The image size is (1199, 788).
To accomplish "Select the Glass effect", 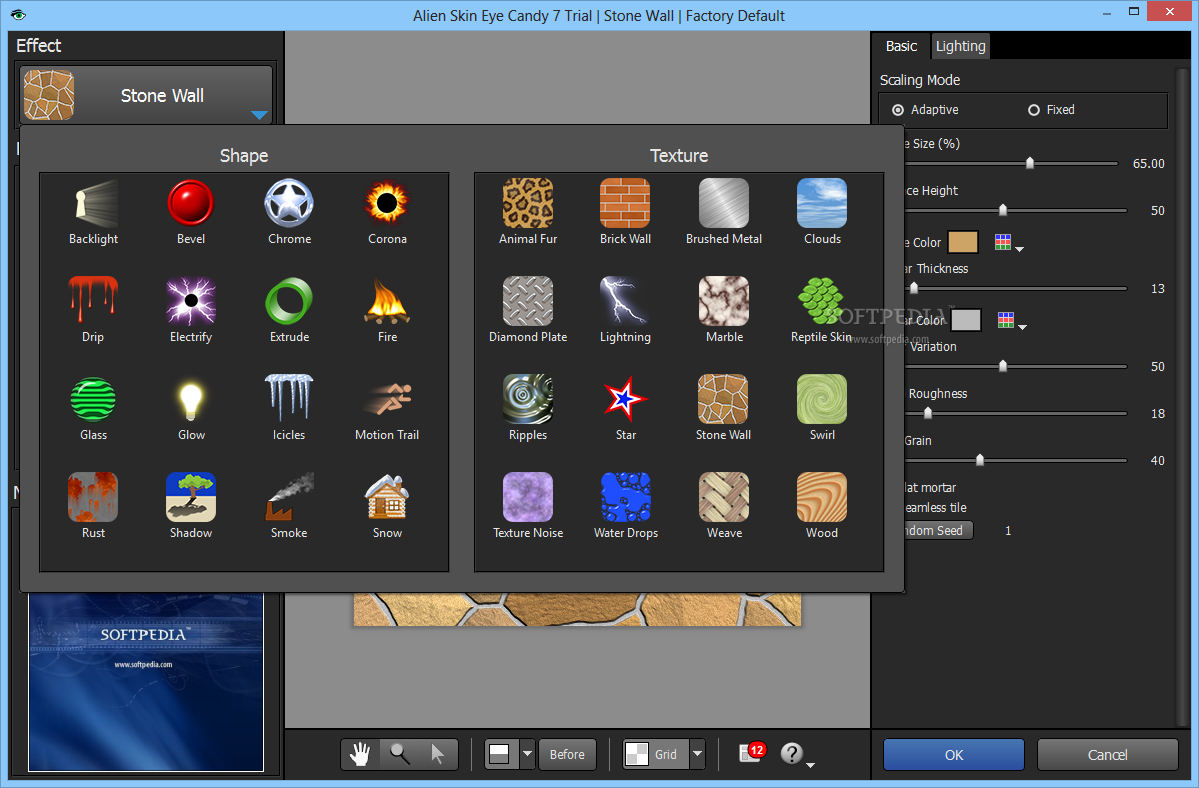I will [93, 407].
